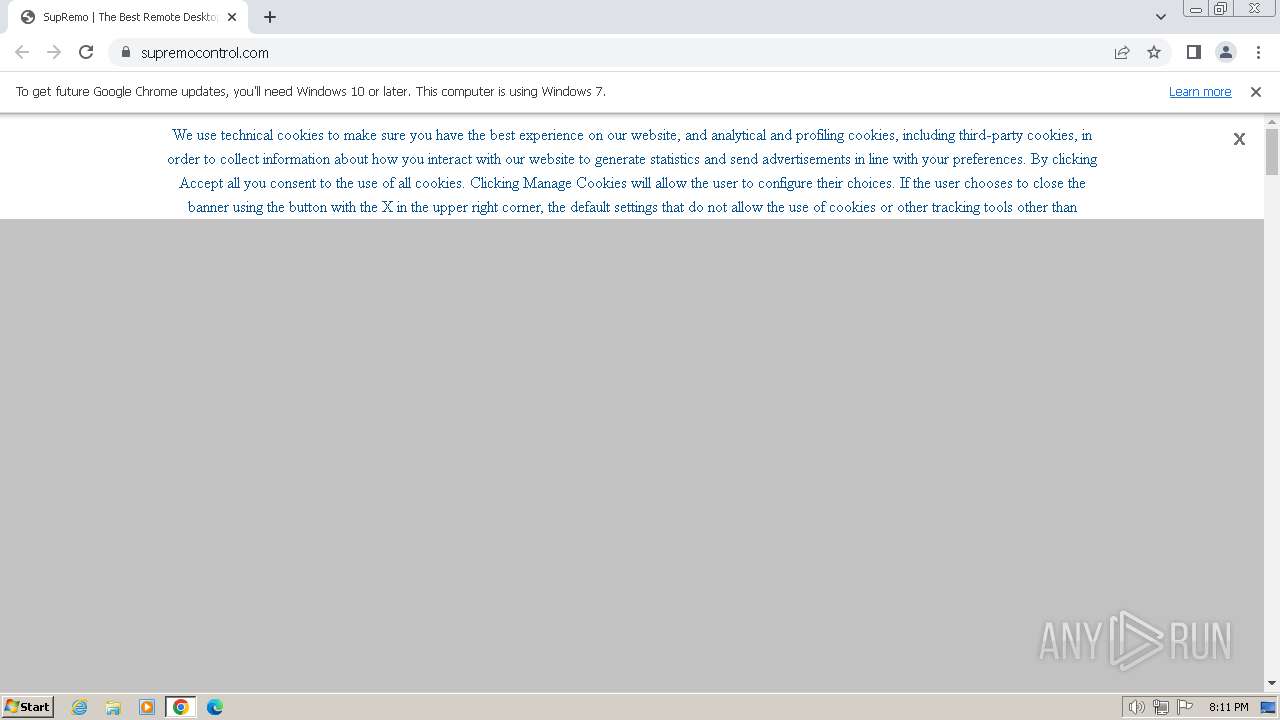Open the Chrome three-dot menu
The height and width of the screenshot is (720, 1280).
click(1258, 52)
